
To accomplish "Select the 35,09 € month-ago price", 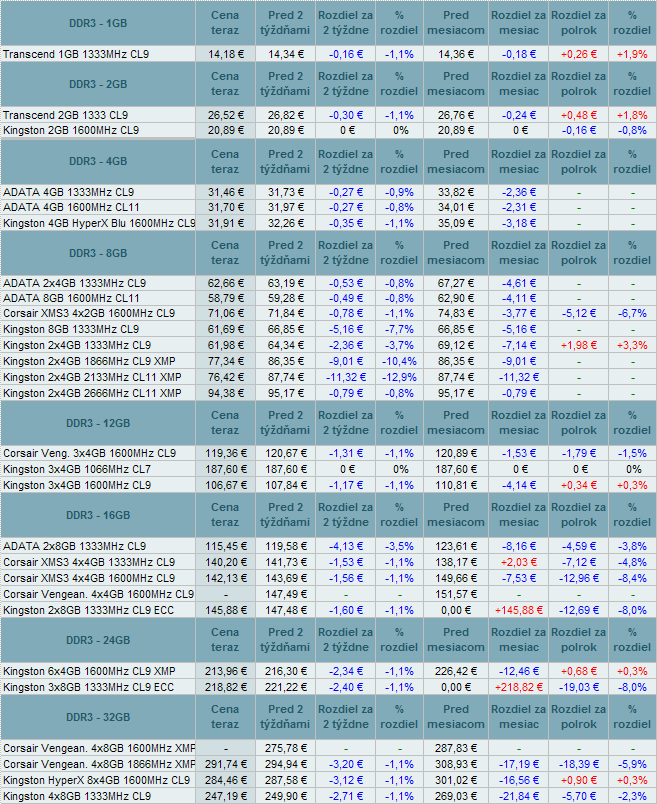I will (x=456, y=223).
